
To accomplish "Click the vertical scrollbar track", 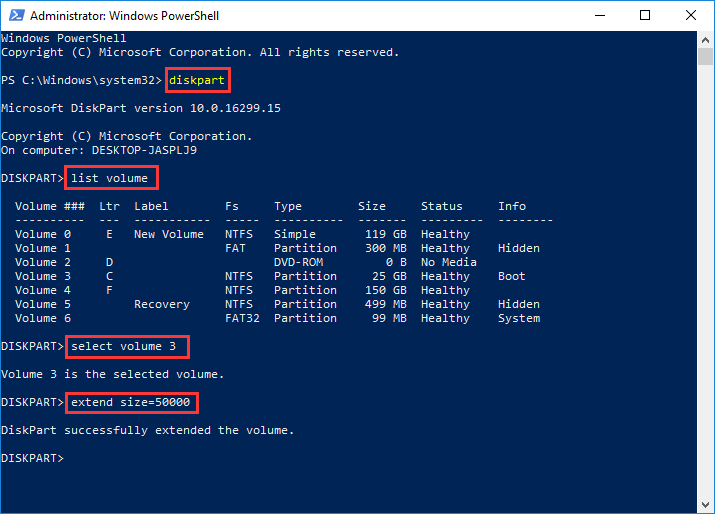I will (705, 300).
